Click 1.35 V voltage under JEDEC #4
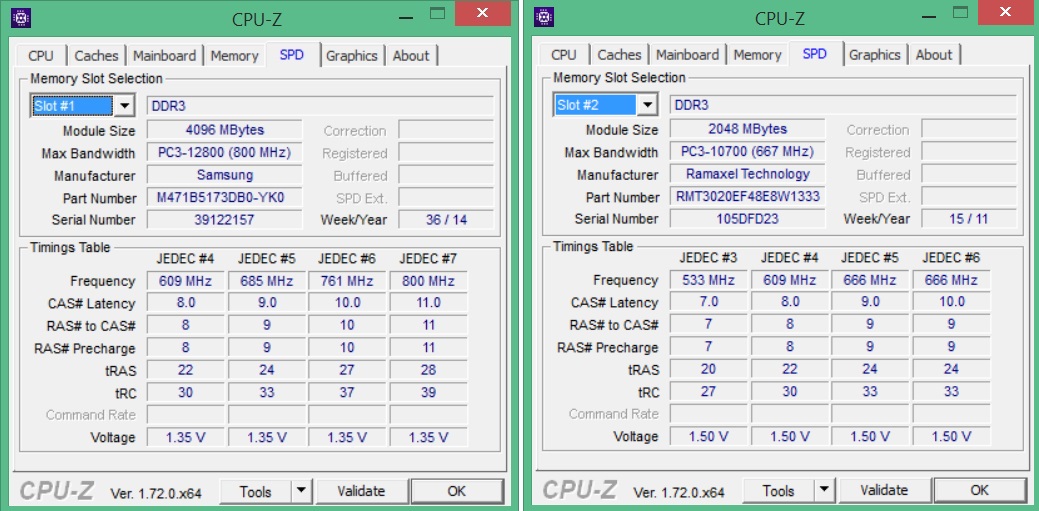Viewport: 1039px width, 511px height. (186, 437)
